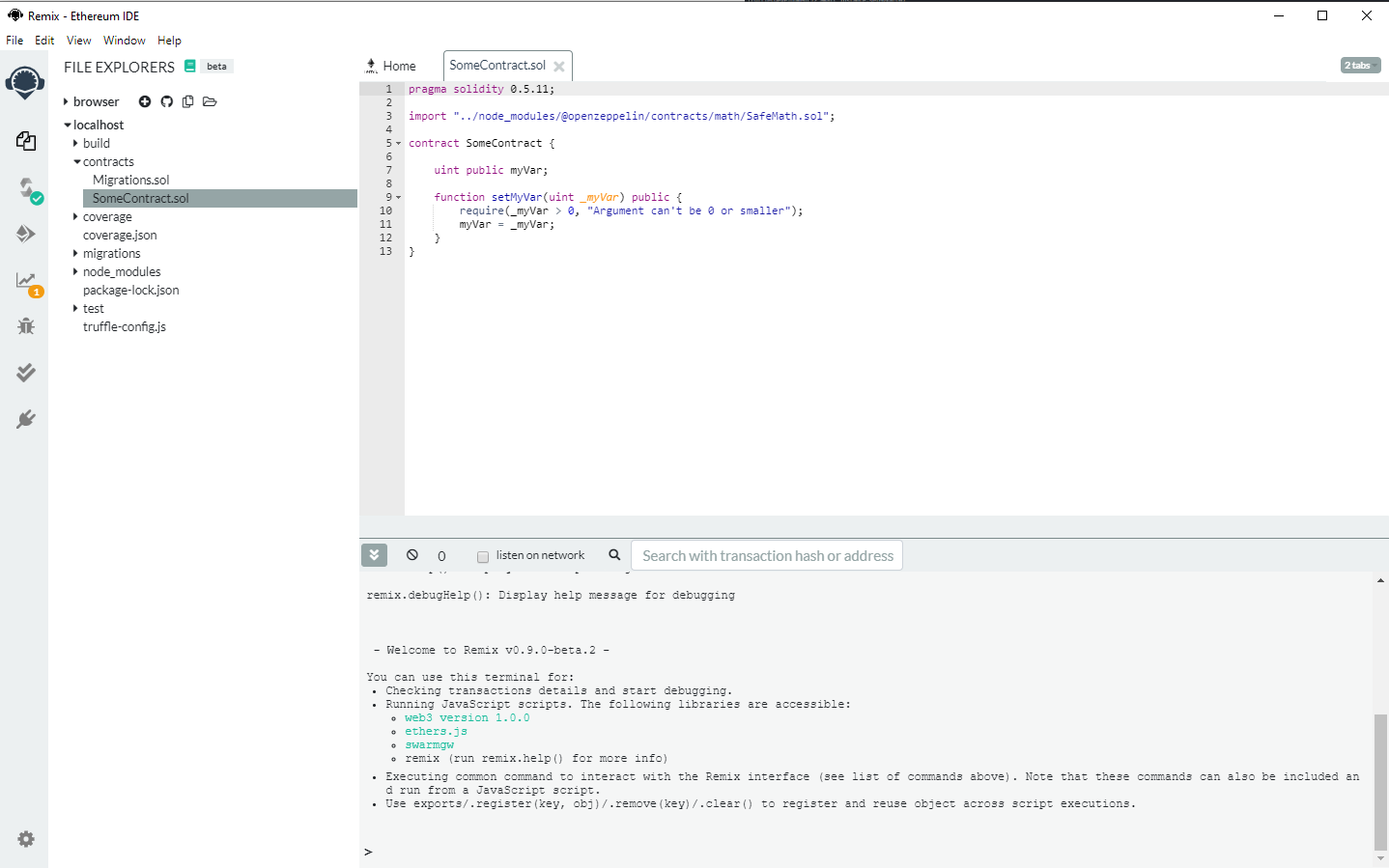Viewport: 1389px width, 868px height.
Task: Open Settings gear at sidebar bottom
Action: click(26, 839)
